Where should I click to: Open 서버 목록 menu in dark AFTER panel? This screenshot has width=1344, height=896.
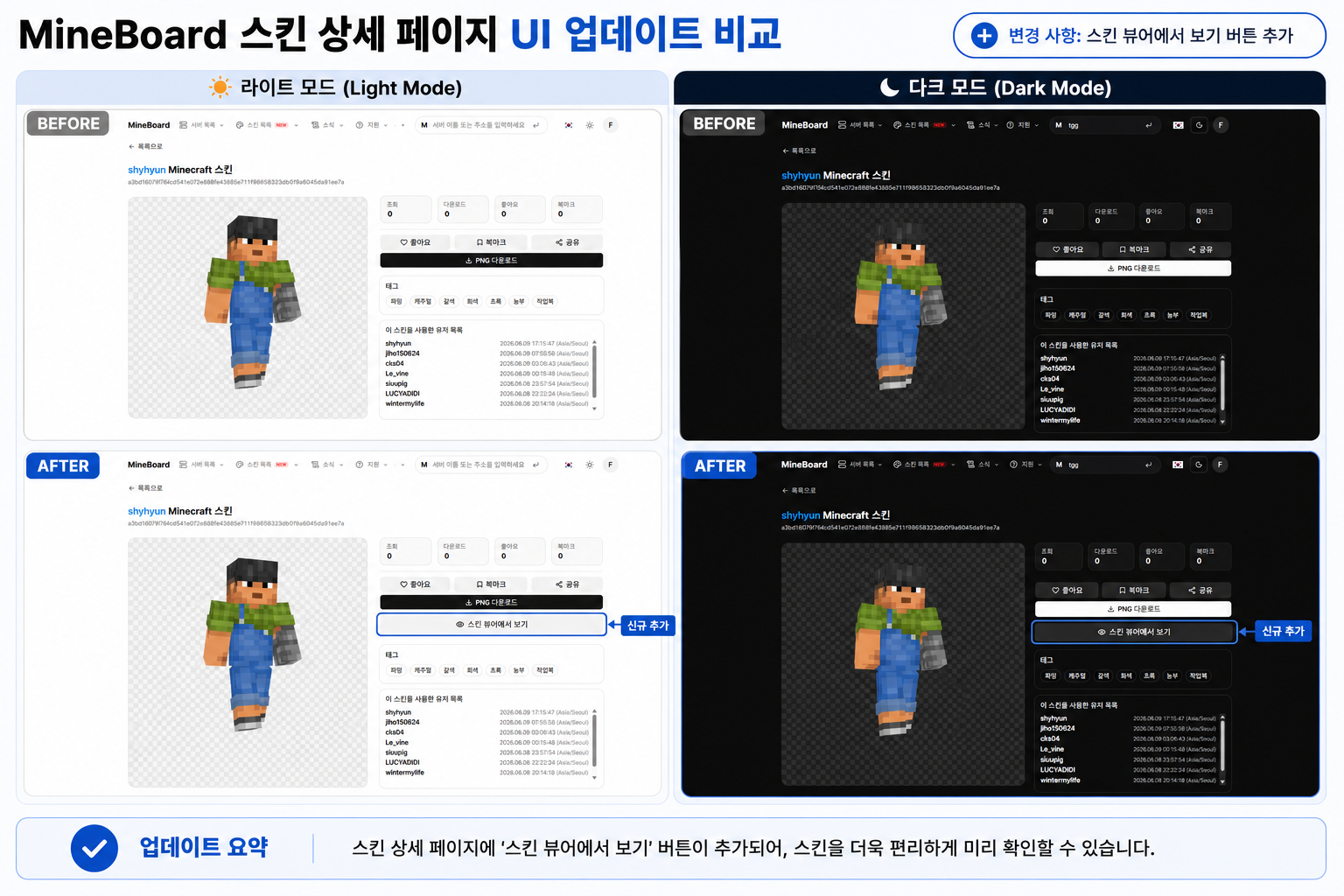[x=860, y=465]
